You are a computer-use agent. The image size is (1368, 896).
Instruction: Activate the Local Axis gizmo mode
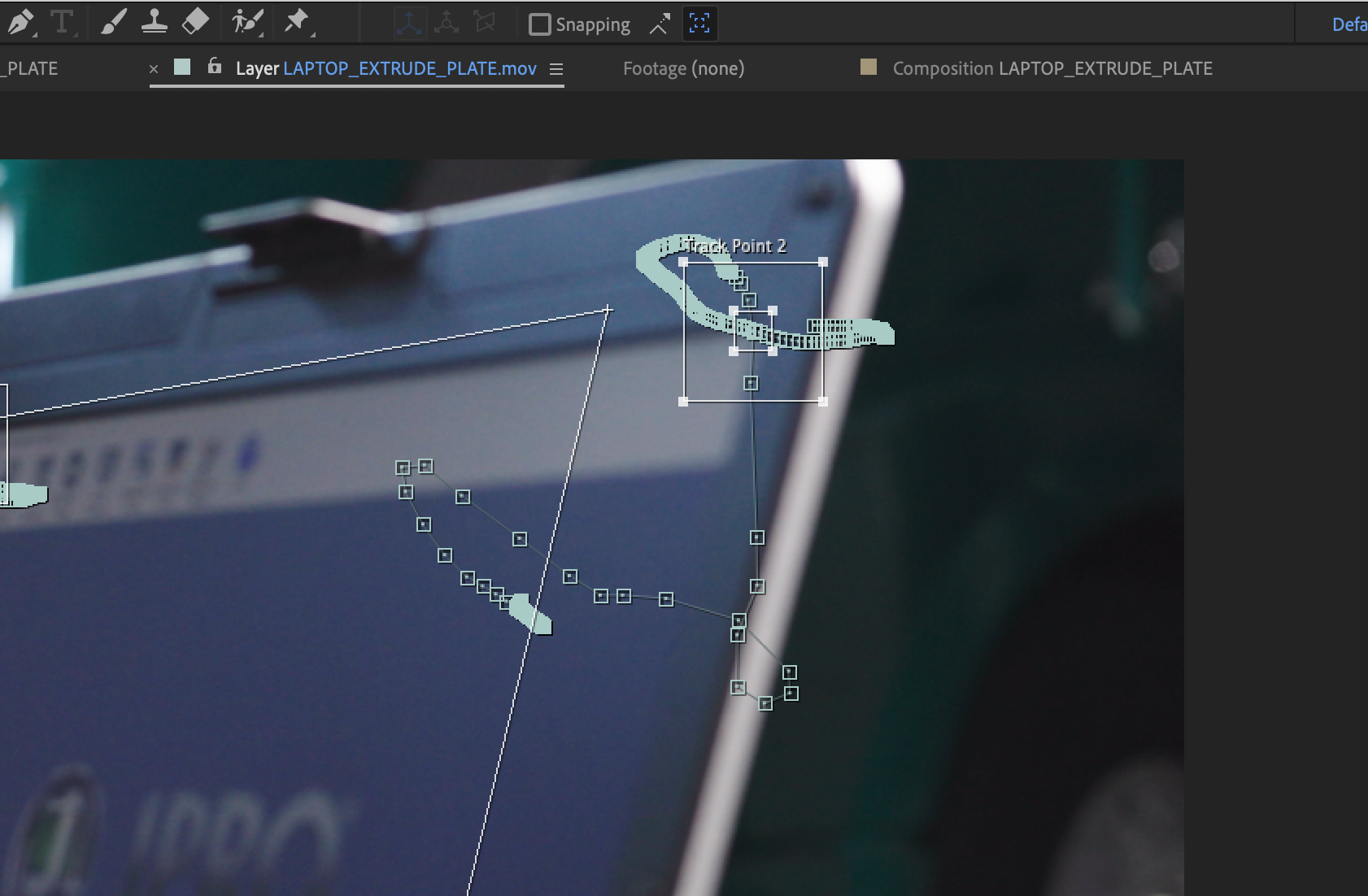[411, 24]
